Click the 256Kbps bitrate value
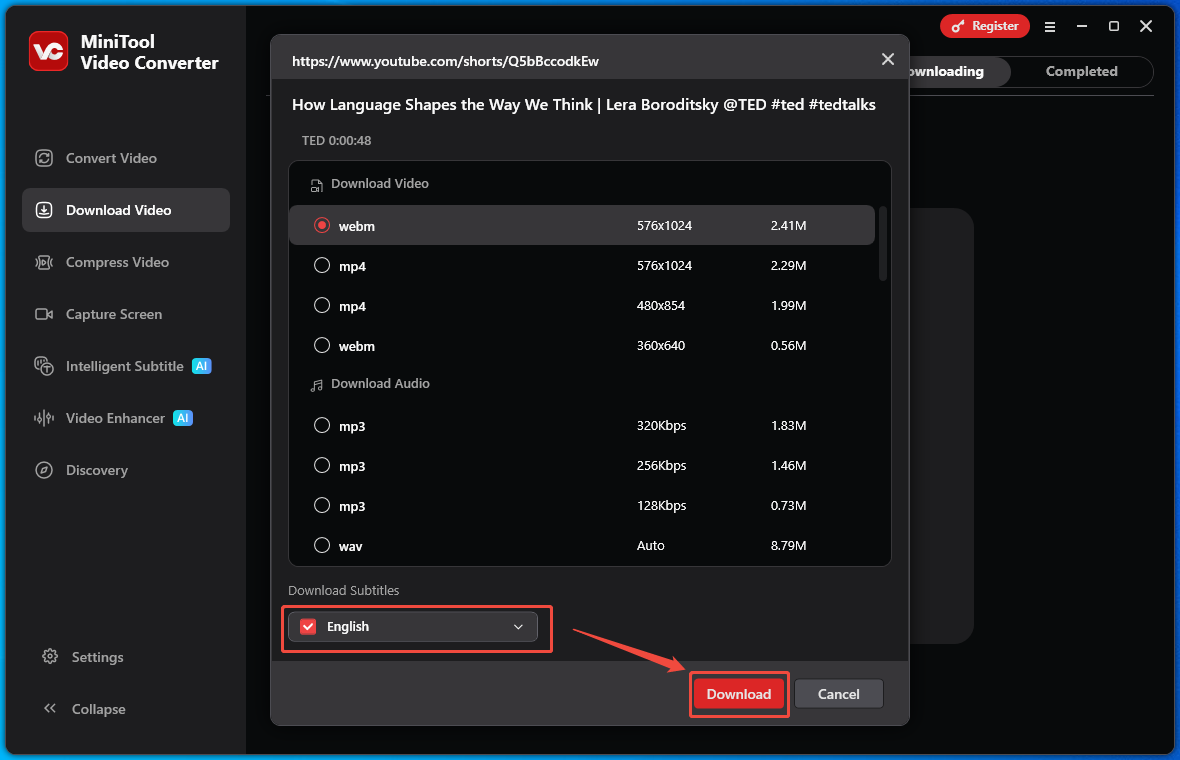 point(661,465)
